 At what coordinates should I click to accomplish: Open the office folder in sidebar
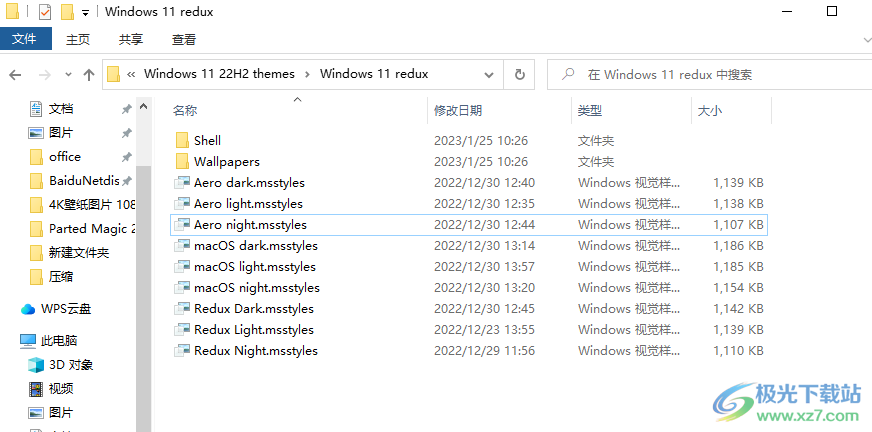(x=55, y=157)
